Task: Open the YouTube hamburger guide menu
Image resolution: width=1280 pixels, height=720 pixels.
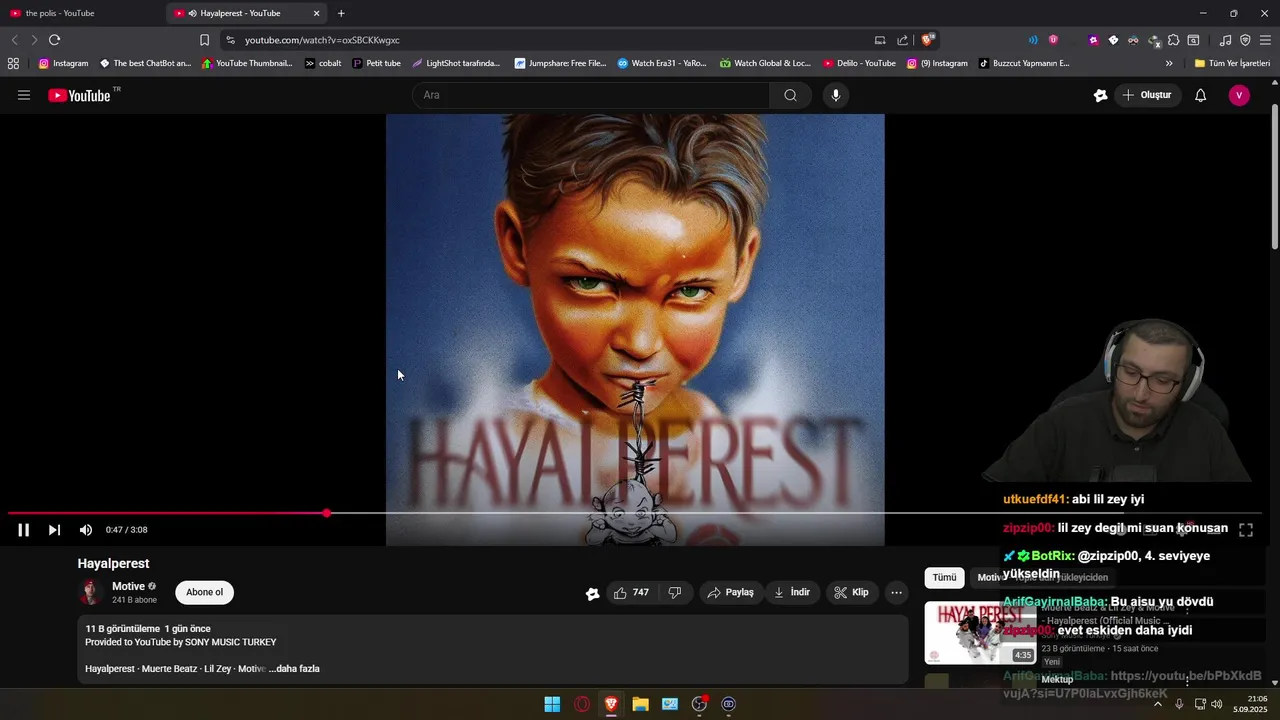Action: coord(24,95)
